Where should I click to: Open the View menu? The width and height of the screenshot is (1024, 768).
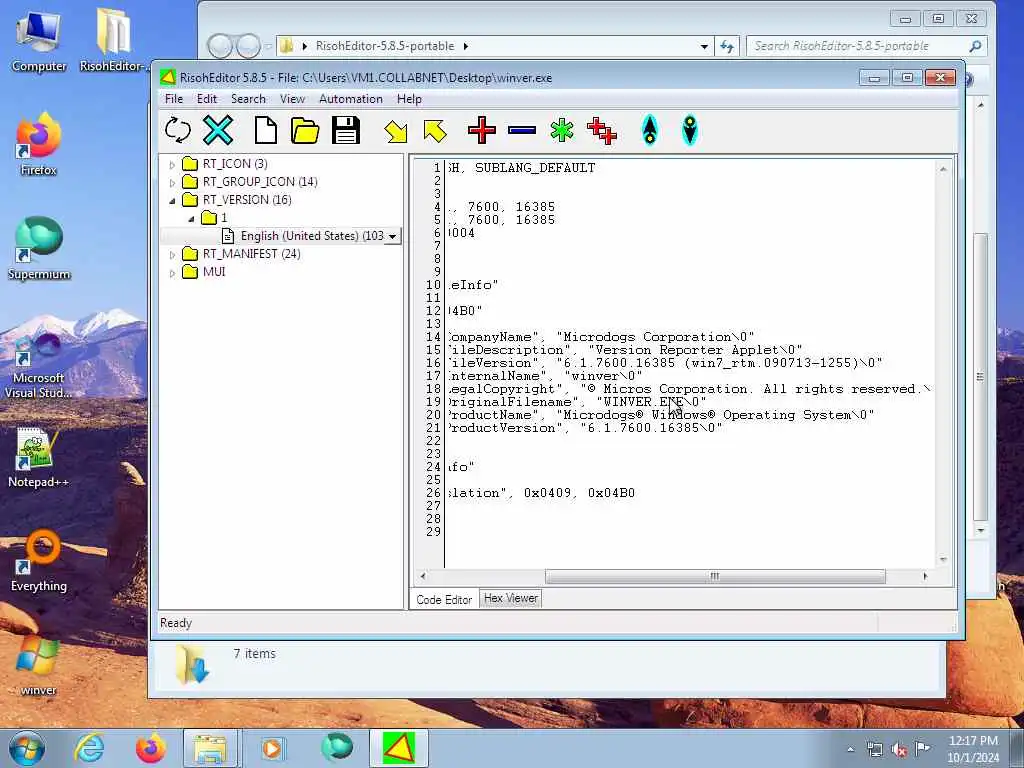292,99
